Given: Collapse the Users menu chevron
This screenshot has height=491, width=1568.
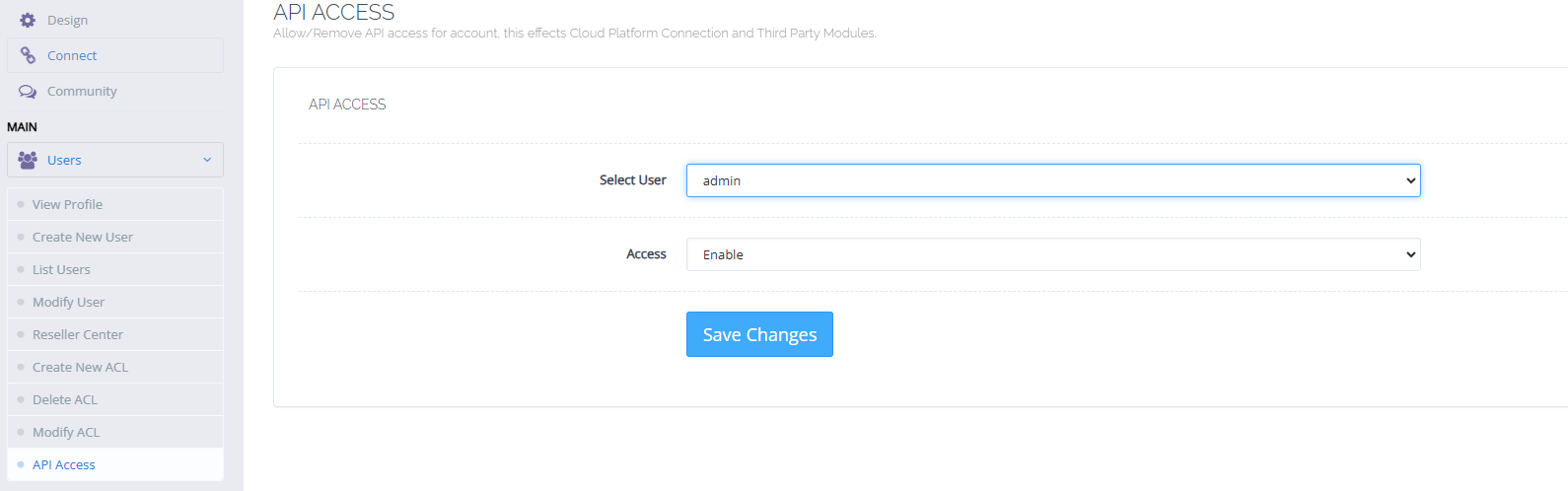Looking at the screenshot, I should pos(207,160).
